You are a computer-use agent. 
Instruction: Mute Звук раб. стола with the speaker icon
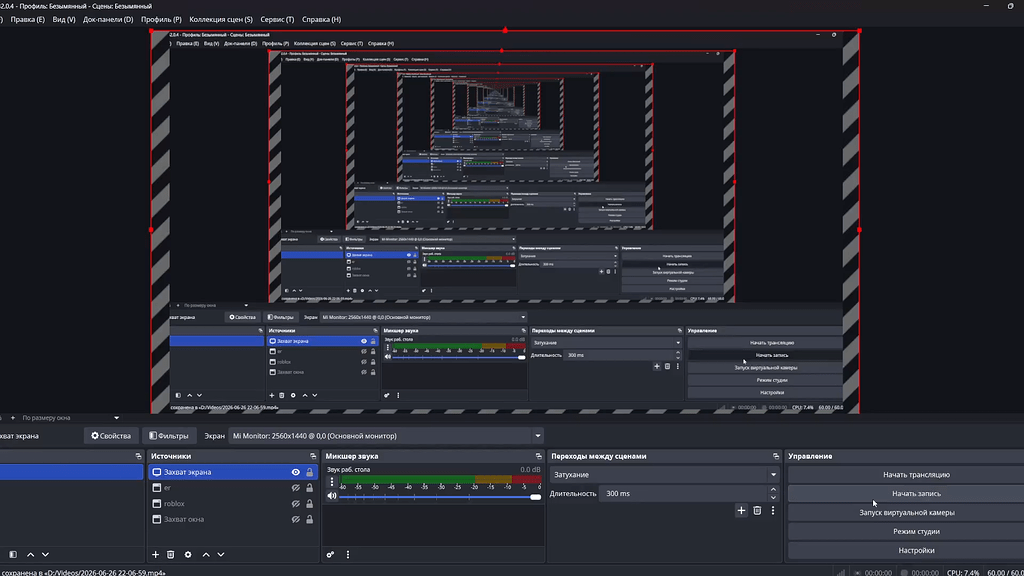[x=332, y=496]
